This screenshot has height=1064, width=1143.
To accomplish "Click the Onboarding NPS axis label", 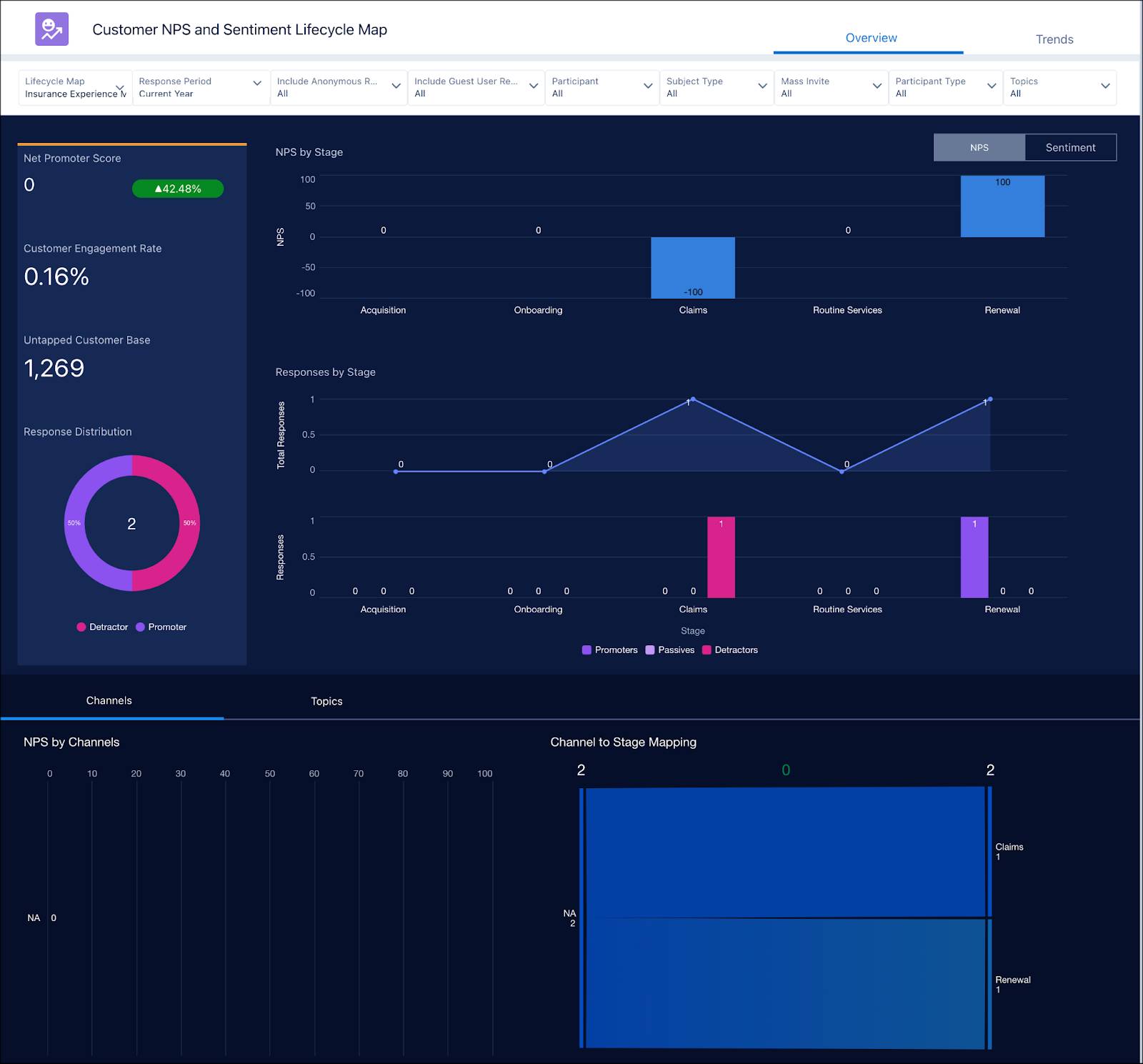I will 538,310.
